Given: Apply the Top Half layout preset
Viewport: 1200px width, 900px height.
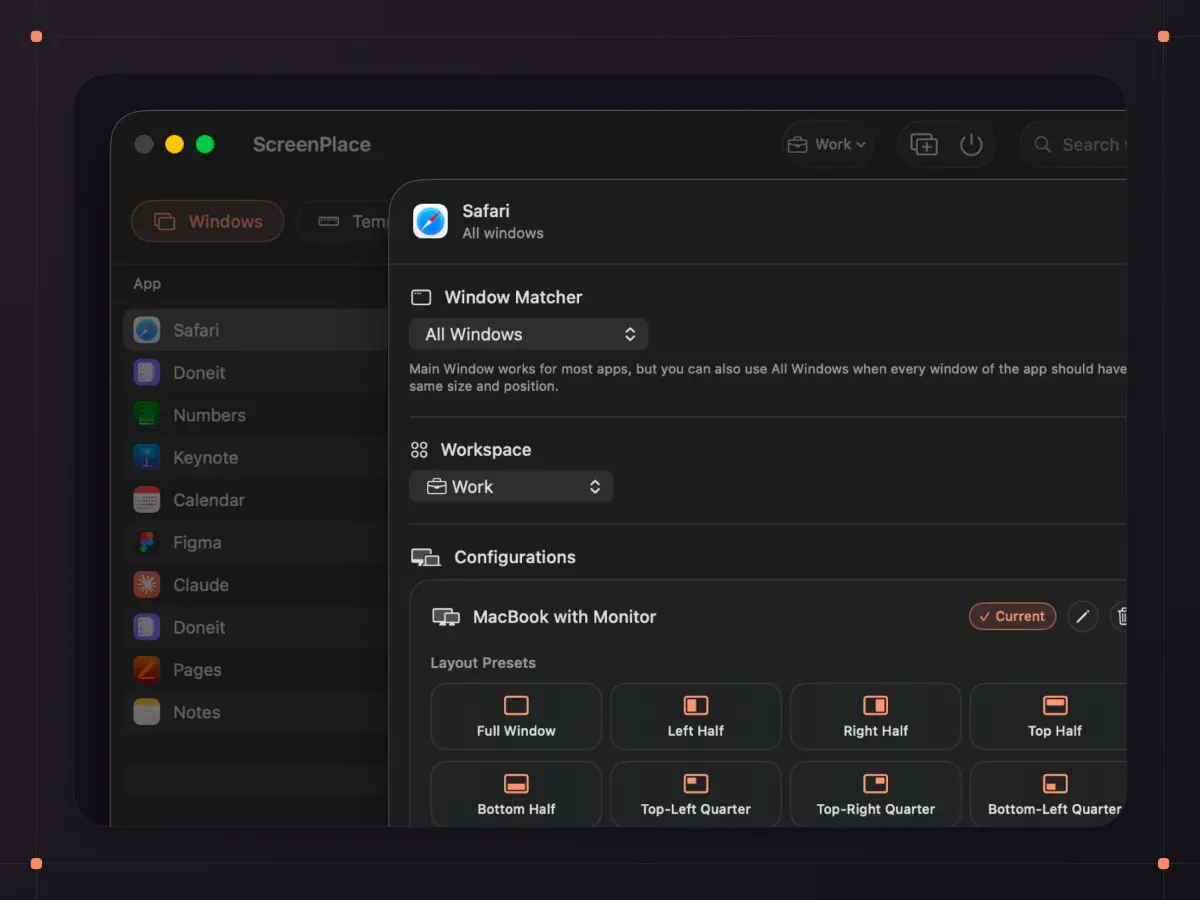Looking at the screenshot, I should click(x=1049, y=717).
